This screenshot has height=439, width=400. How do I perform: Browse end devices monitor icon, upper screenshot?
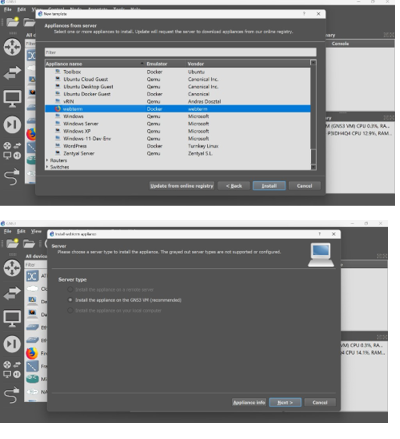[12, 98]
